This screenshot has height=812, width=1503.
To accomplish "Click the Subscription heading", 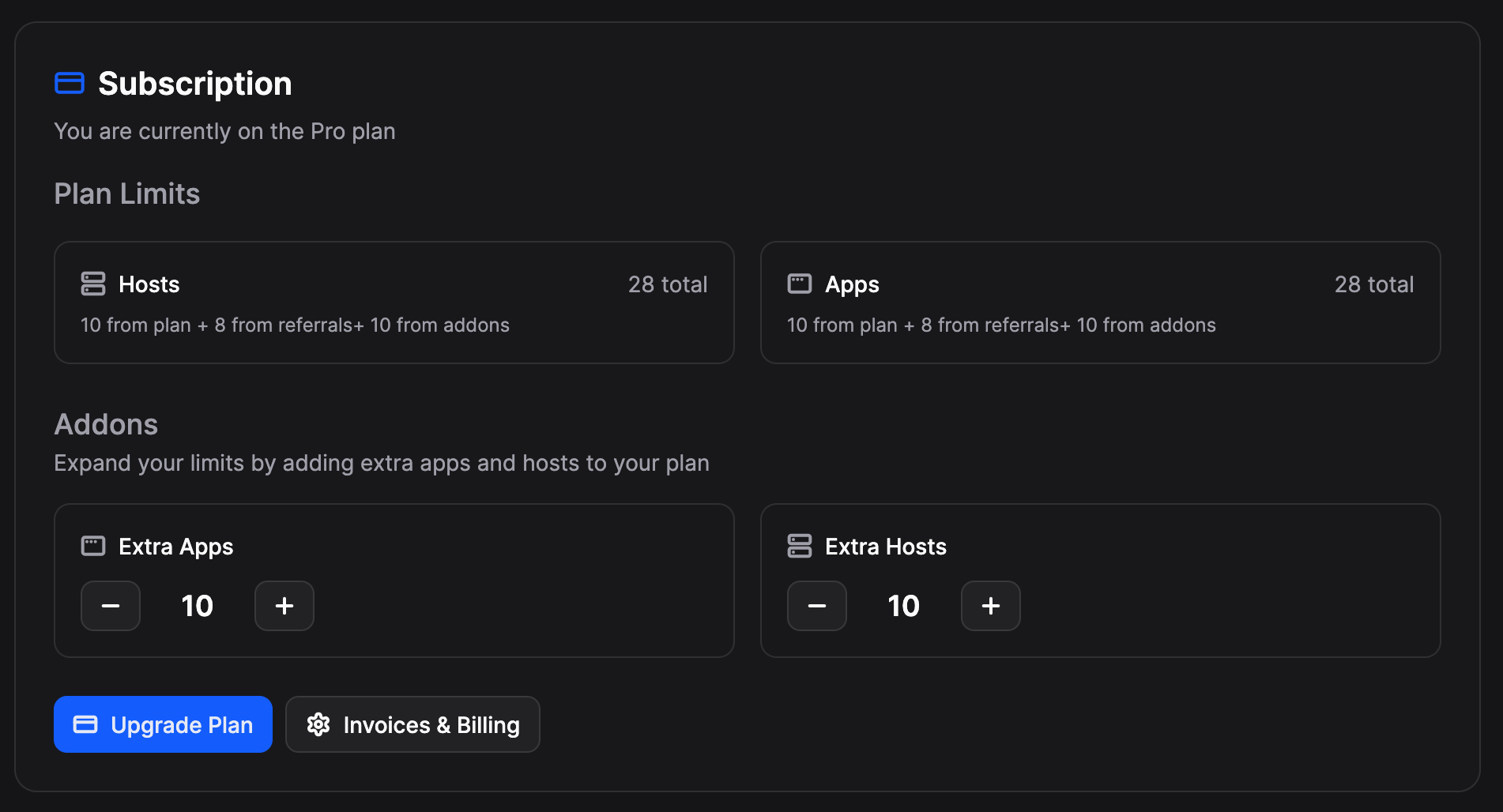I will pos(194,84).
